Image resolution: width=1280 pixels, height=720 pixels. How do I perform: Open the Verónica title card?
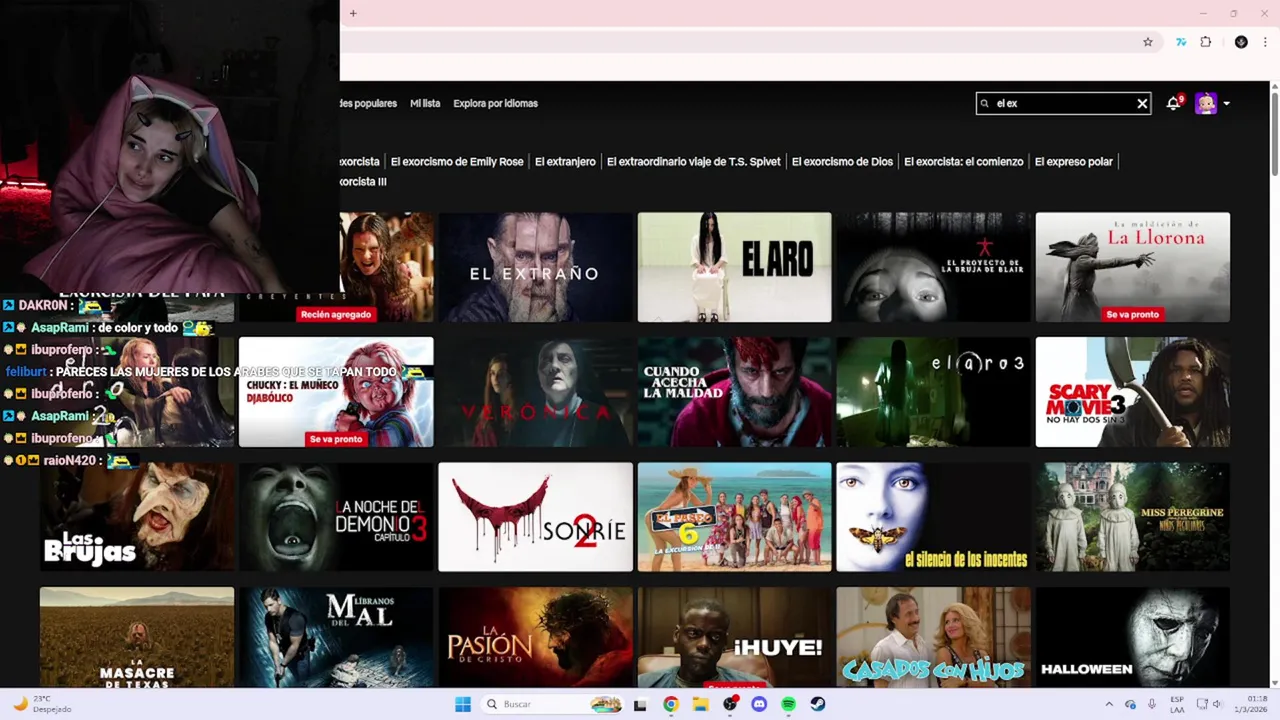tap(535, 392)
